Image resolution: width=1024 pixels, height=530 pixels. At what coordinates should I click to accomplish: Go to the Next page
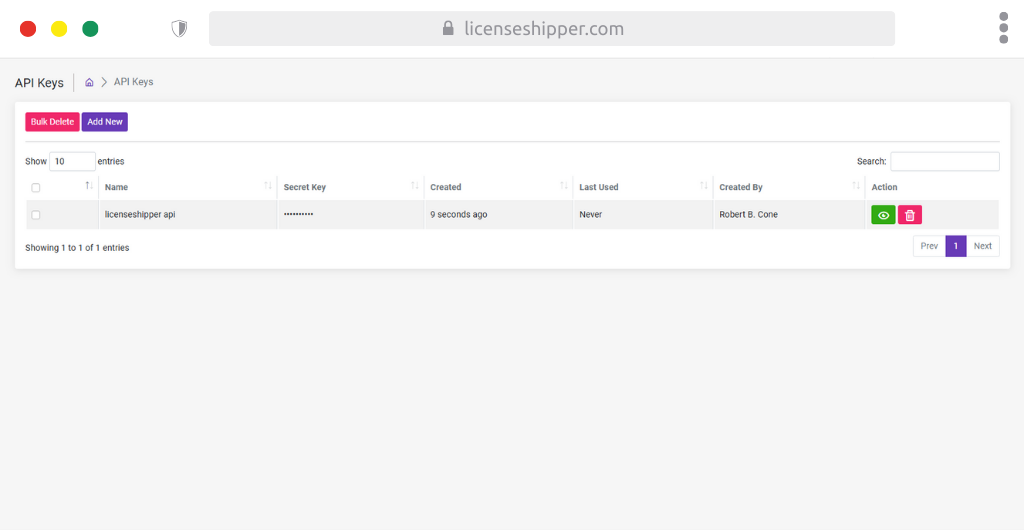982,246
